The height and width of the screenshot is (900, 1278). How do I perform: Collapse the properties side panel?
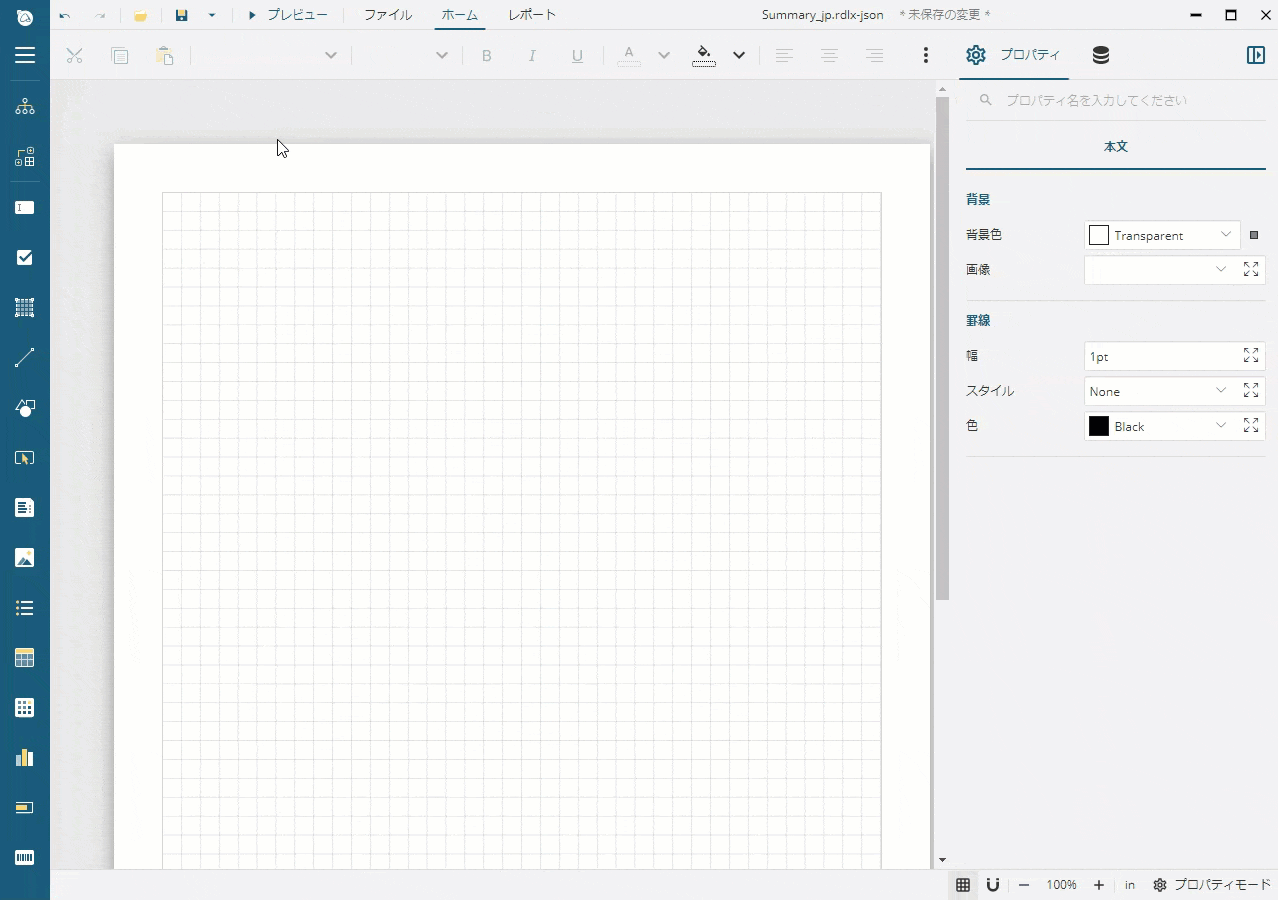1256,56
